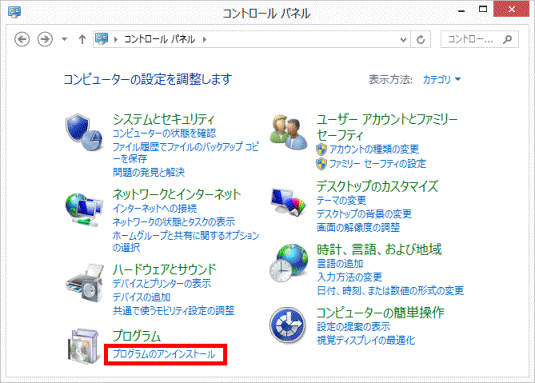Open 視覚ディスプレイの最適化 link
The height and width of the screenshot is (383, 535).
click(x=366, y=340)
